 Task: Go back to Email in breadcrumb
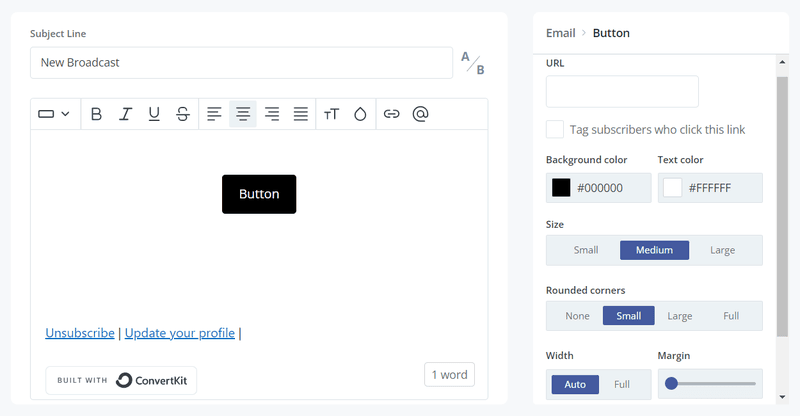(x=560, y=33)
